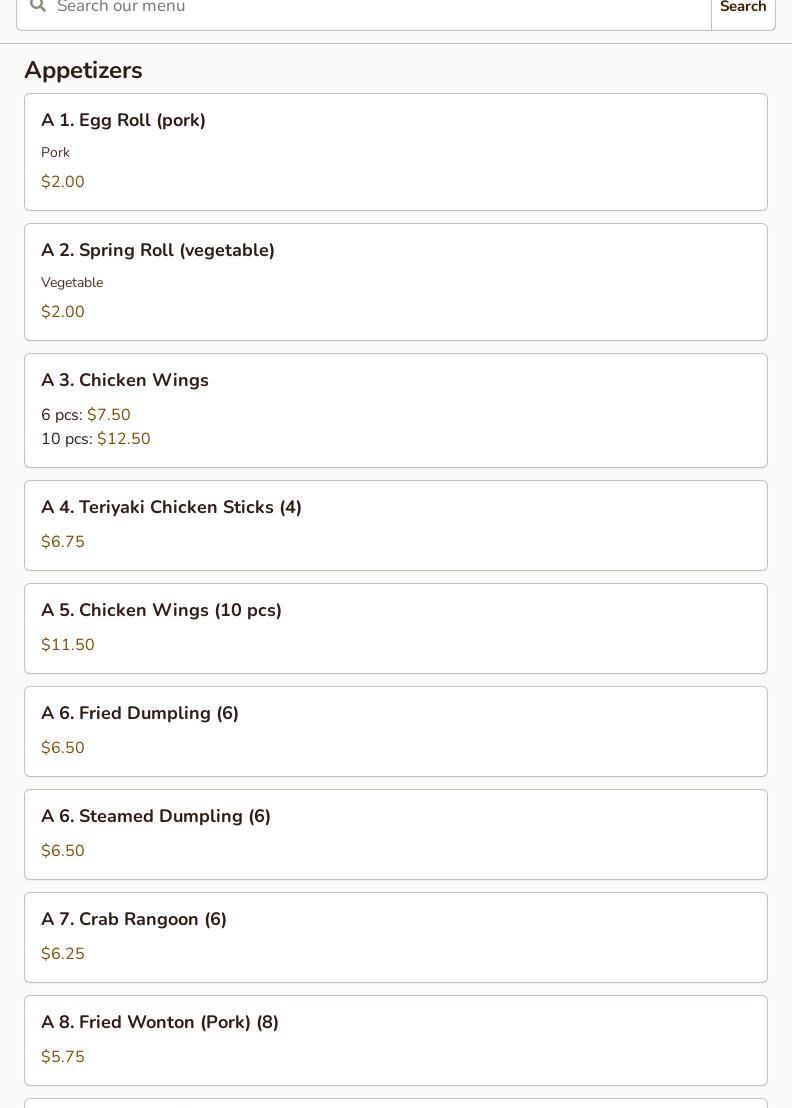Viewport: 792px width, 1108px height.
Task: Choose the 6 pcs $7.50 option
Action: point(85,415)
